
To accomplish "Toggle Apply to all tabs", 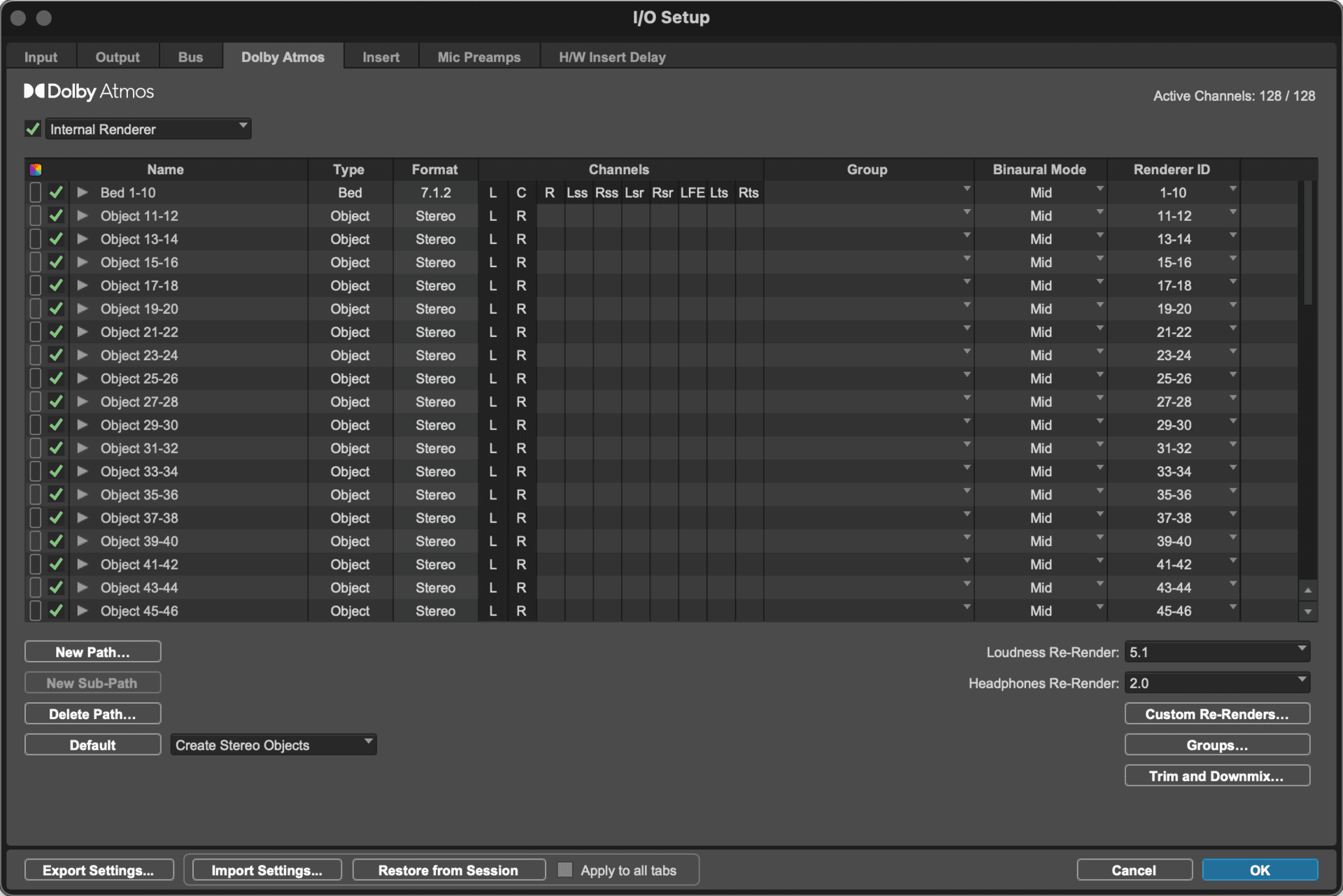I will (x=565, y=869).
